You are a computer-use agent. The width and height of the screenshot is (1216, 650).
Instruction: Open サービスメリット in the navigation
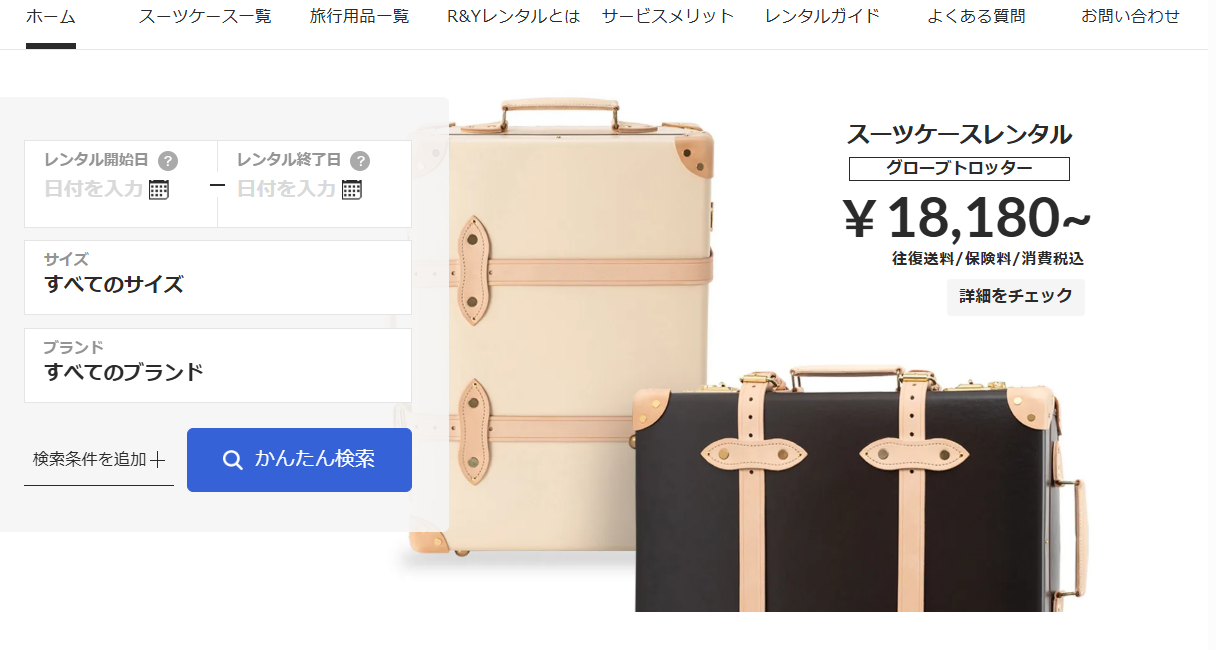668,17
